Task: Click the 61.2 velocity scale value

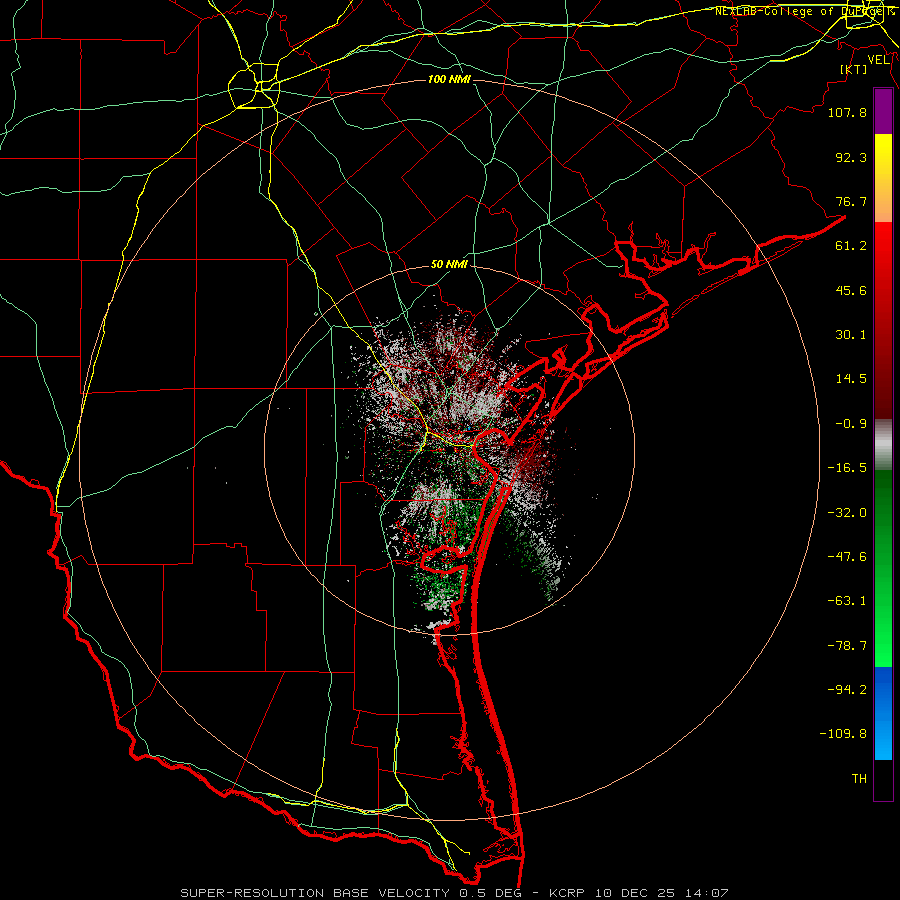Action: (x=851, y=246)
